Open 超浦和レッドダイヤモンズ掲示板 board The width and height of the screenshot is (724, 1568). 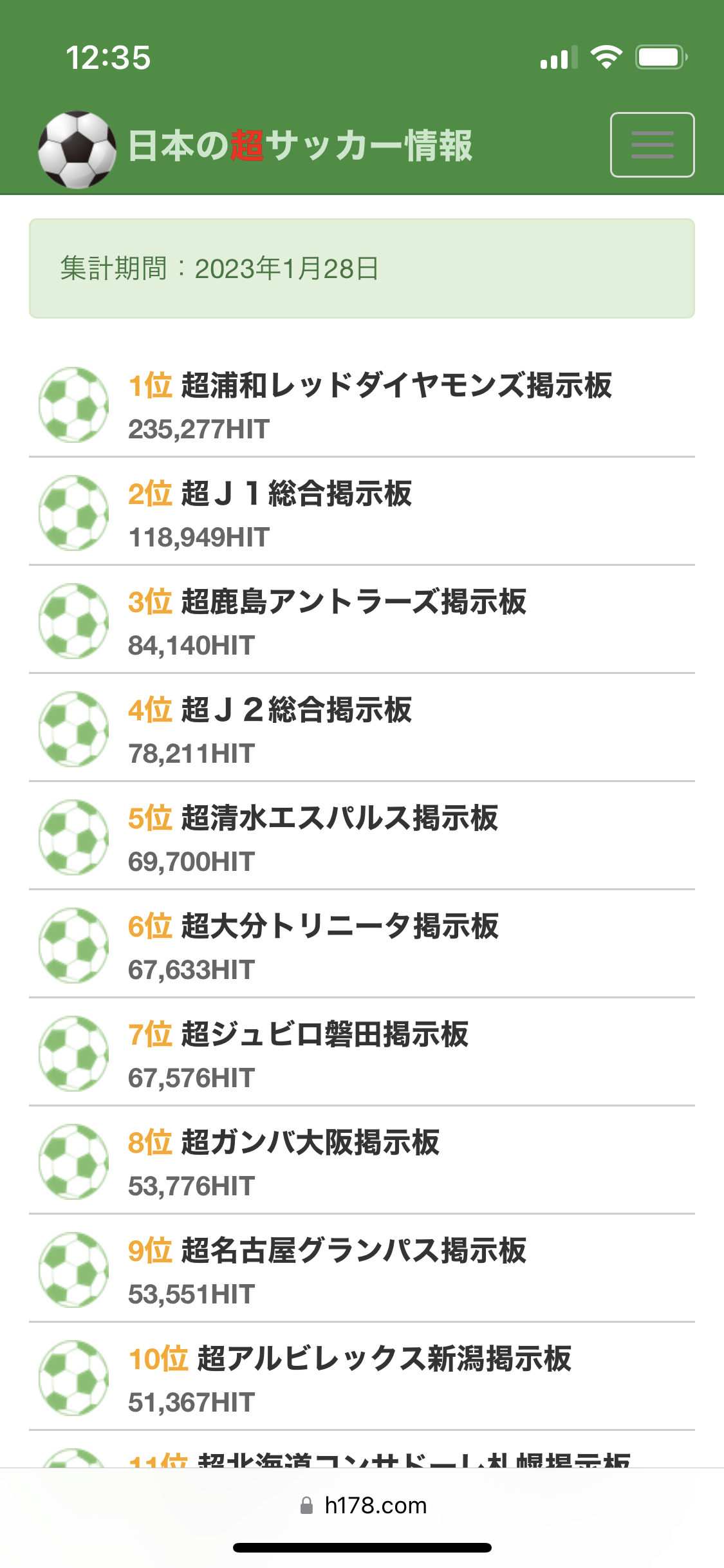coord(396,386)
